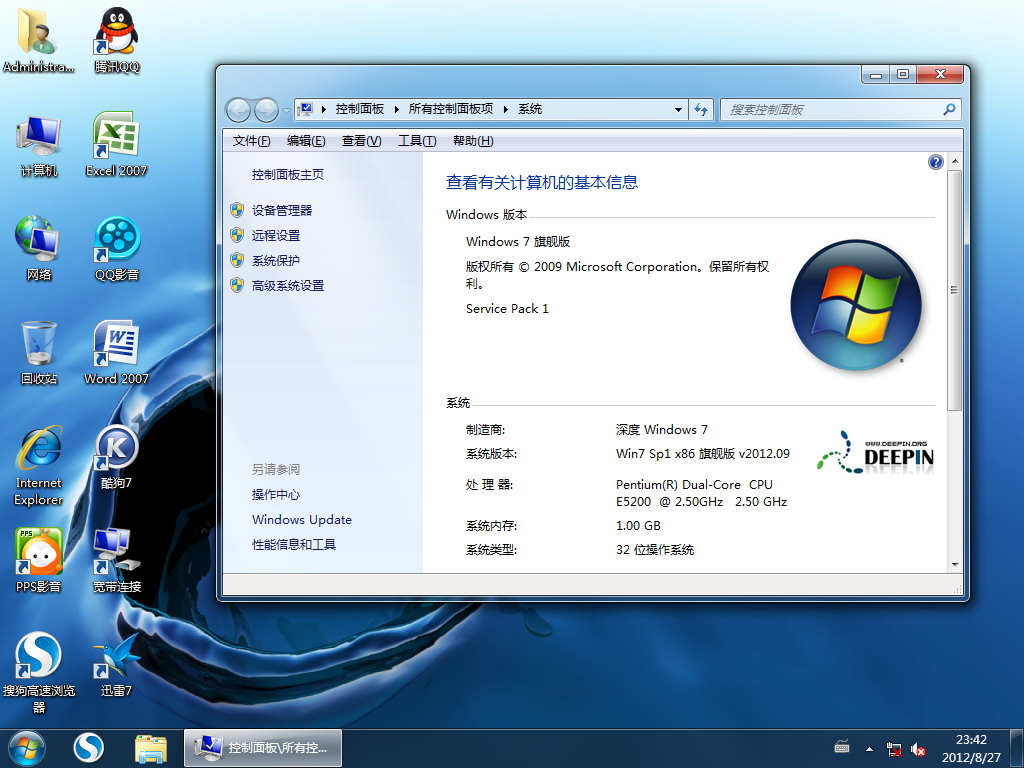Open the Administrator folder desktop icon
This screenshot has width=1024, height=768.
tap(38, 39)
